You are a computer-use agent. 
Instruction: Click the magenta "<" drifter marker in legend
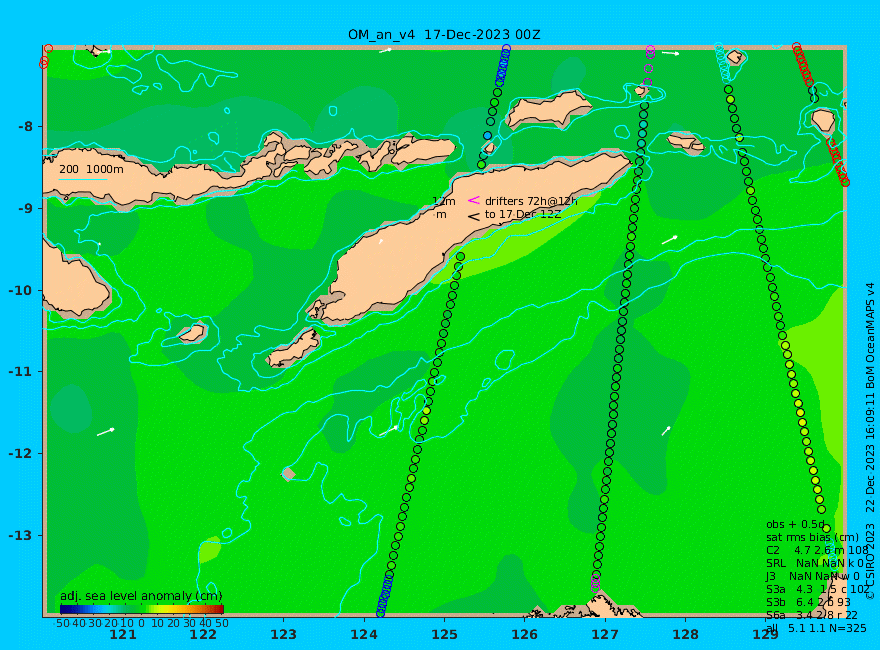(x=474, y=200)
